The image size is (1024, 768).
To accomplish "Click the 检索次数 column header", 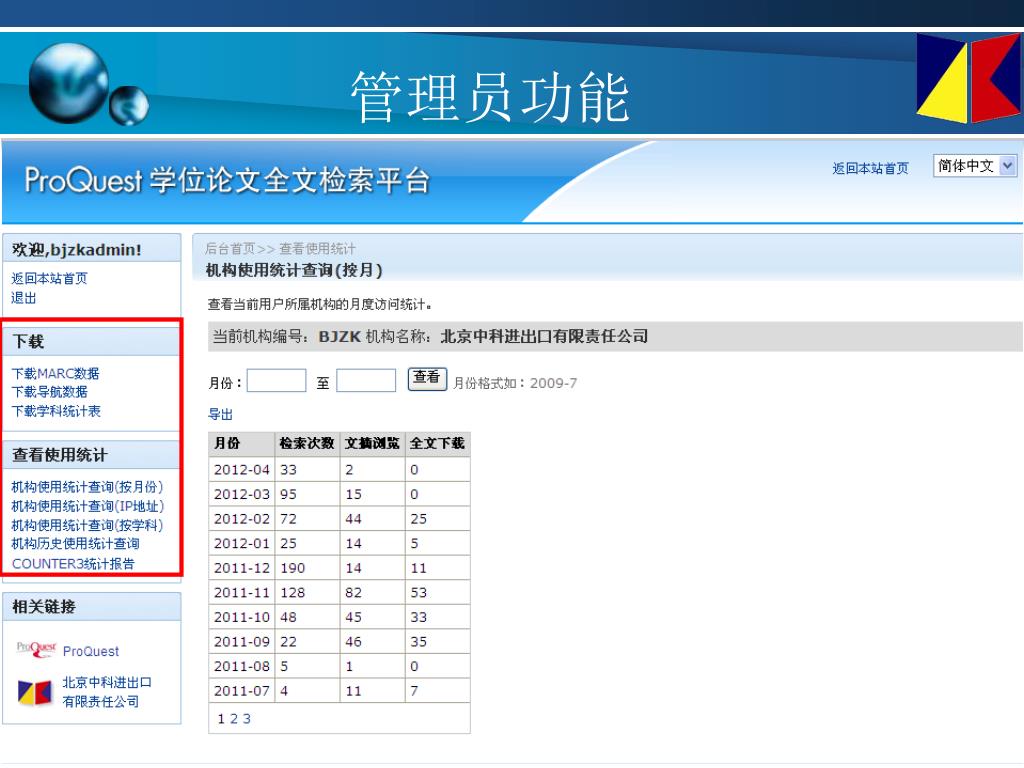I will click(307, 443).
